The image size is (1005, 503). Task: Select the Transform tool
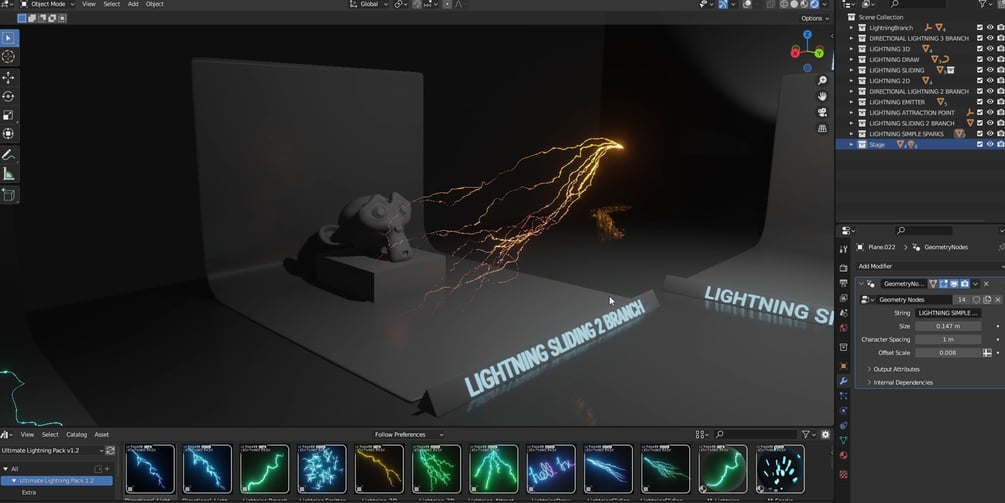9,133
